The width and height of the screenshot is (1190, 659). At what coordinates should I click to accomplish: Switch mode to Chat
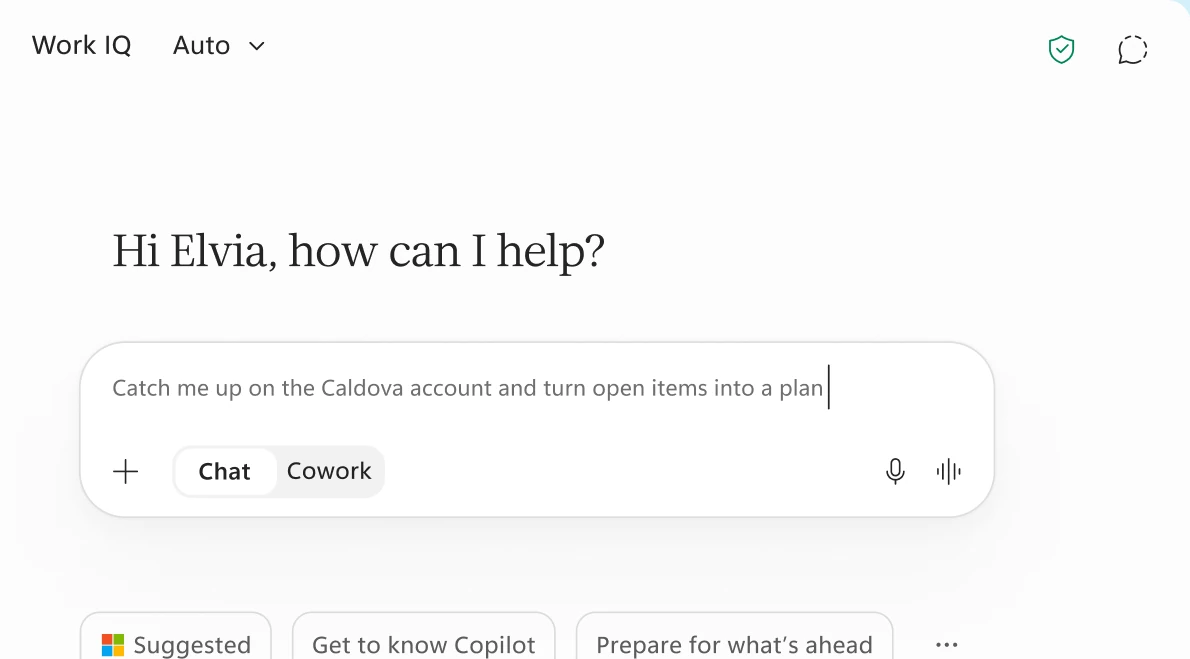[225, 471]
